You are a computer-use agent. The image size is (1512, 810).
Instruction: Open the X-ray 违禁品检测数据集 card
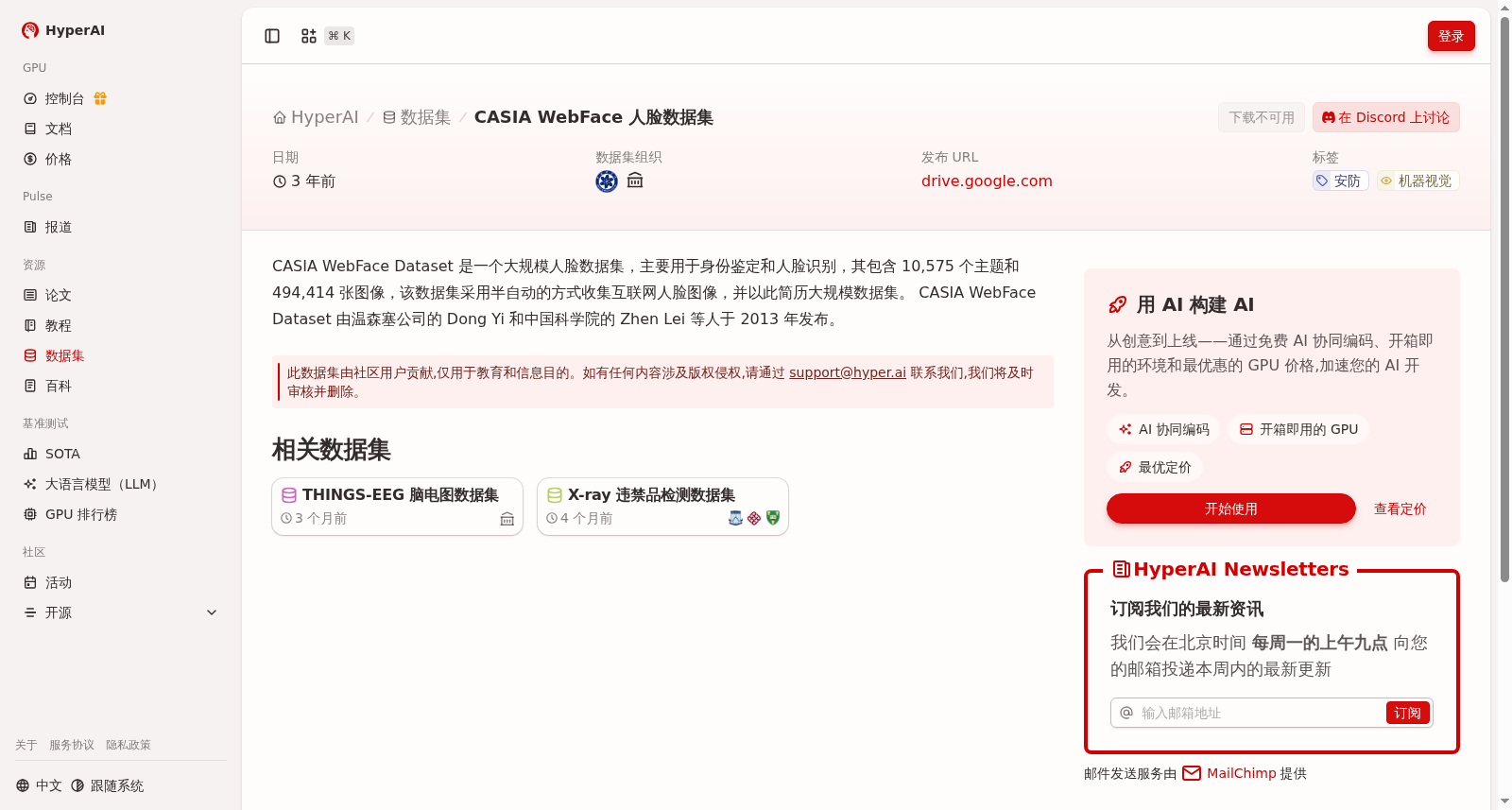pyautogui.click(x=662, y=507)
